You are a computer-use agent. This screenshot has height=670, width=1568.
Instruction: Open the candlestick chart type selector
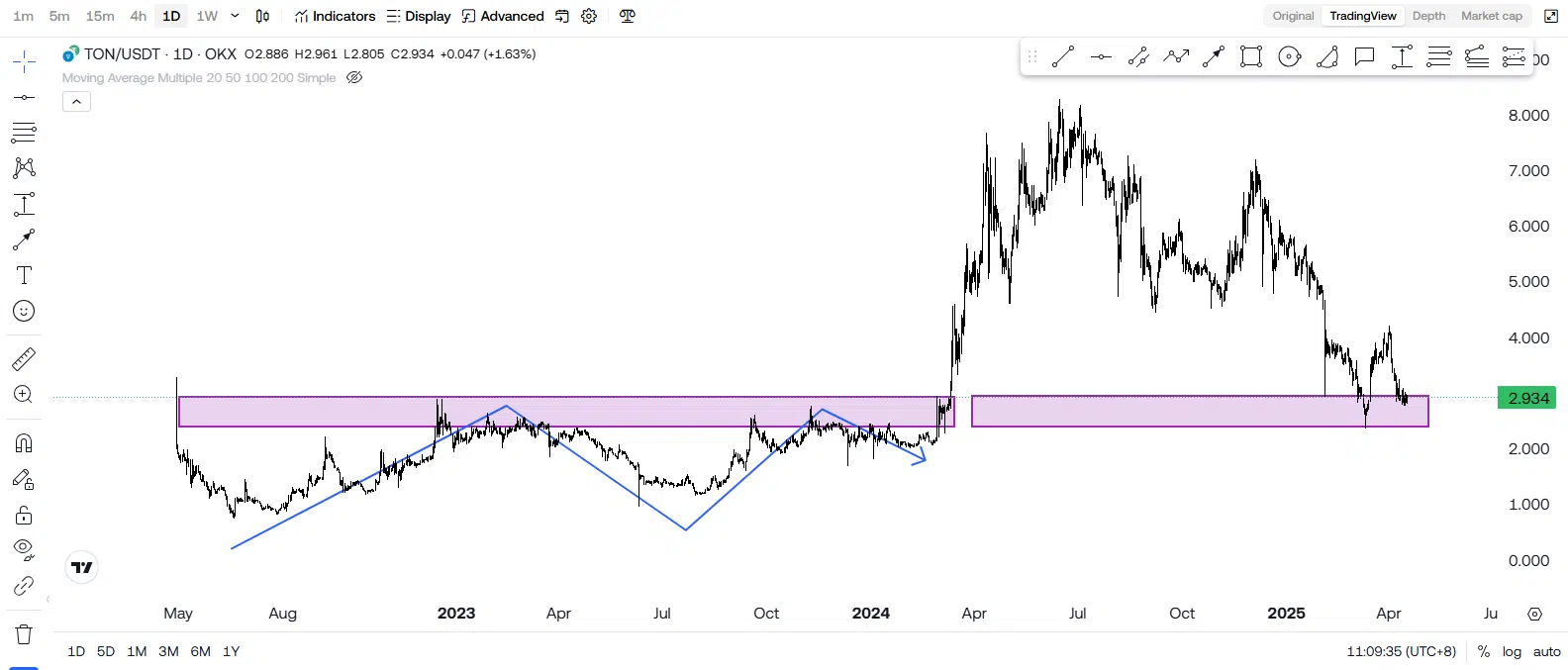point(262,16)
